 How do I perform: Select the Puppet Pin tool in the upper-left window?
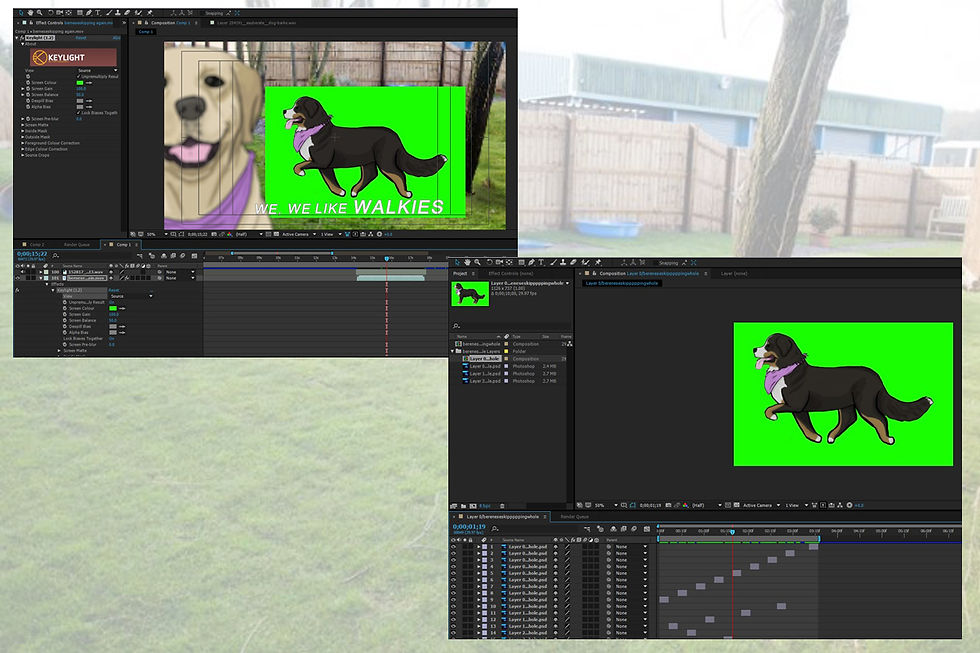[149, 13]
